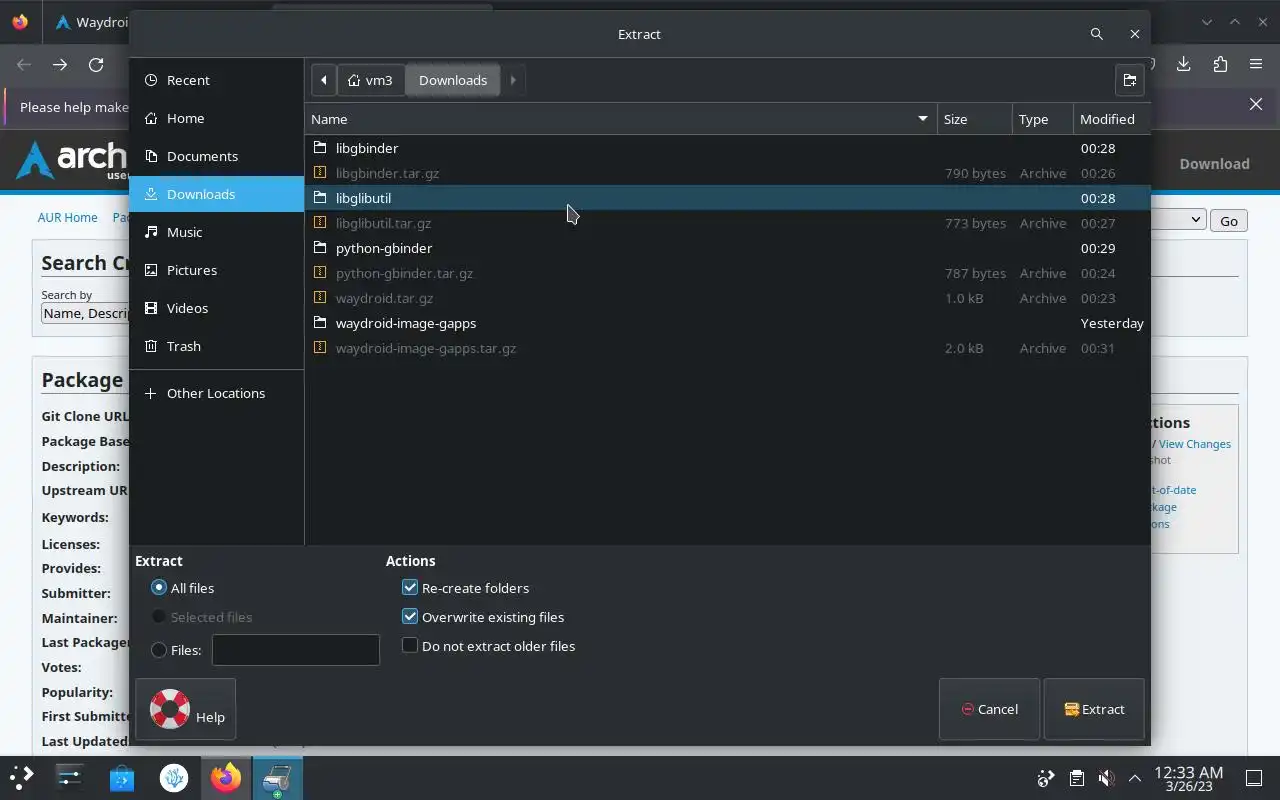Select libglibutil folder row
This screenshot has width=1280, height=800.
727,198
